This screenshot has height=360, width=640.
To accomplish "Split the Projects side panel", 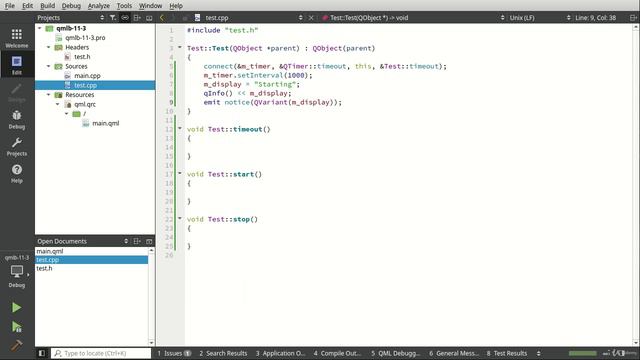I will (x=137, y=18).
